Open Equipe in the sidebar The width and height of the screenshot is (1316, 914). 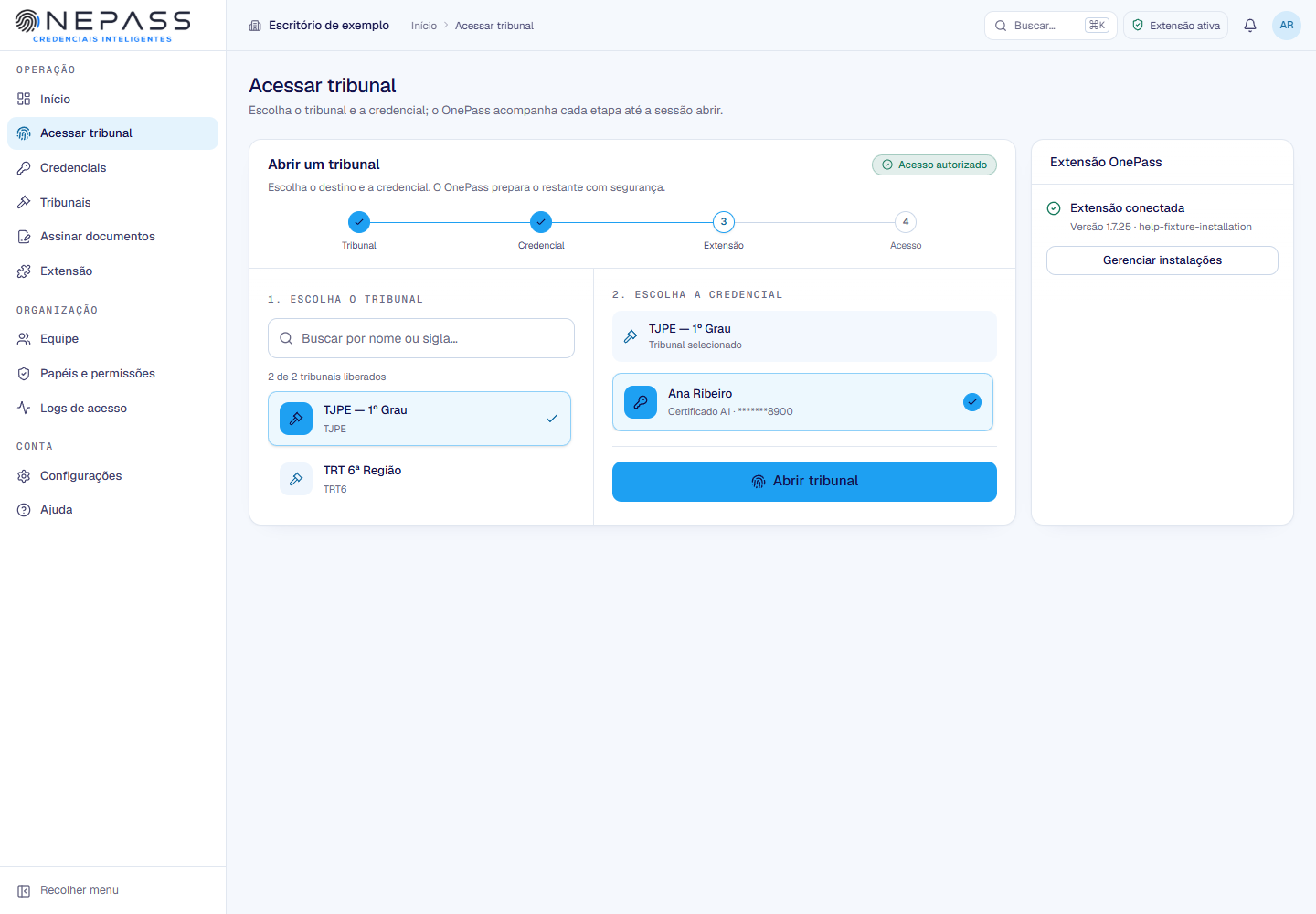coord(112,339)
